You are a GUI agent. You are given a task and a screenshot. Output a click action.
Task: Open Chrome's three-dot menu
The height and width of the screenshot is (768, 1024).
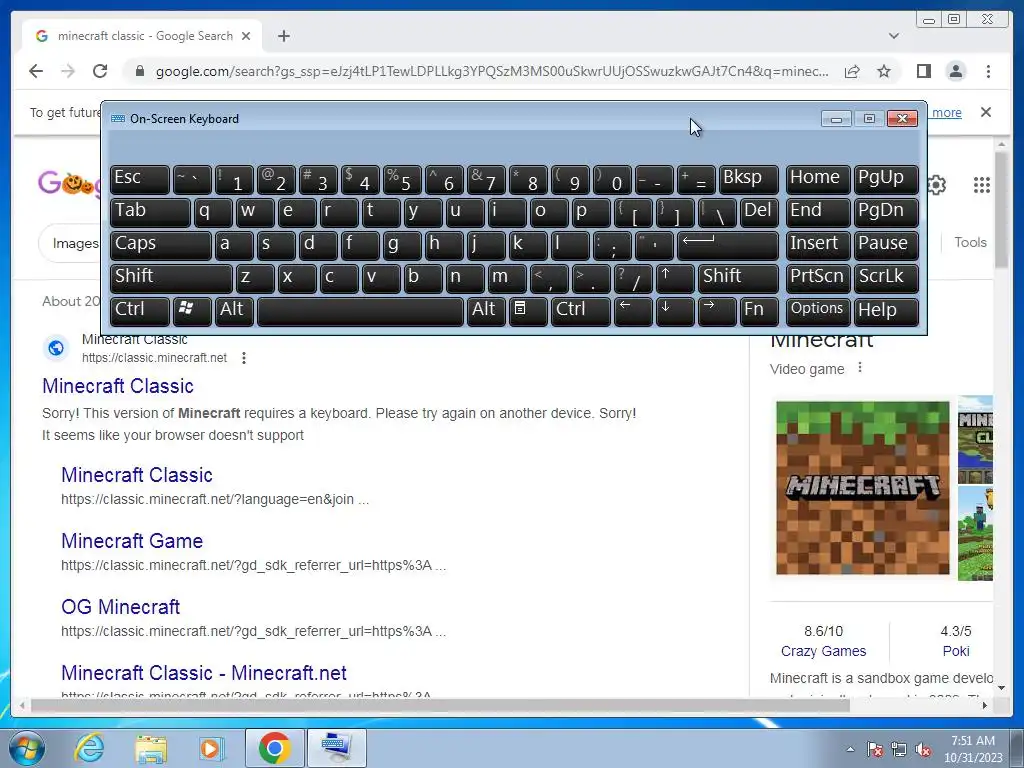[x=988, y=71]
